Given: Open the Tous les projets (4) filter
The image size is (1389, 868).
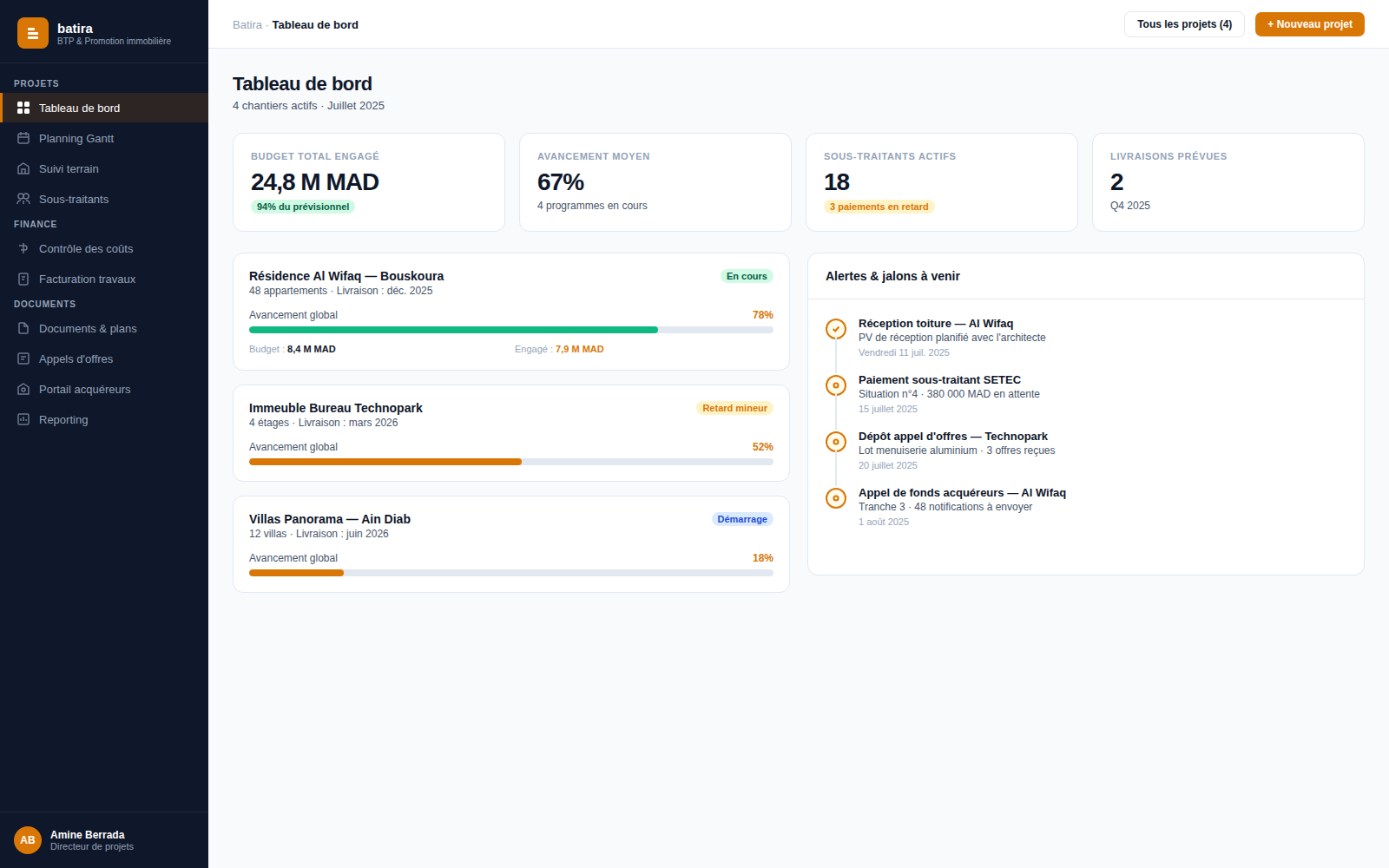Looking at the screenshot, I should click(x=1184, y=24).
